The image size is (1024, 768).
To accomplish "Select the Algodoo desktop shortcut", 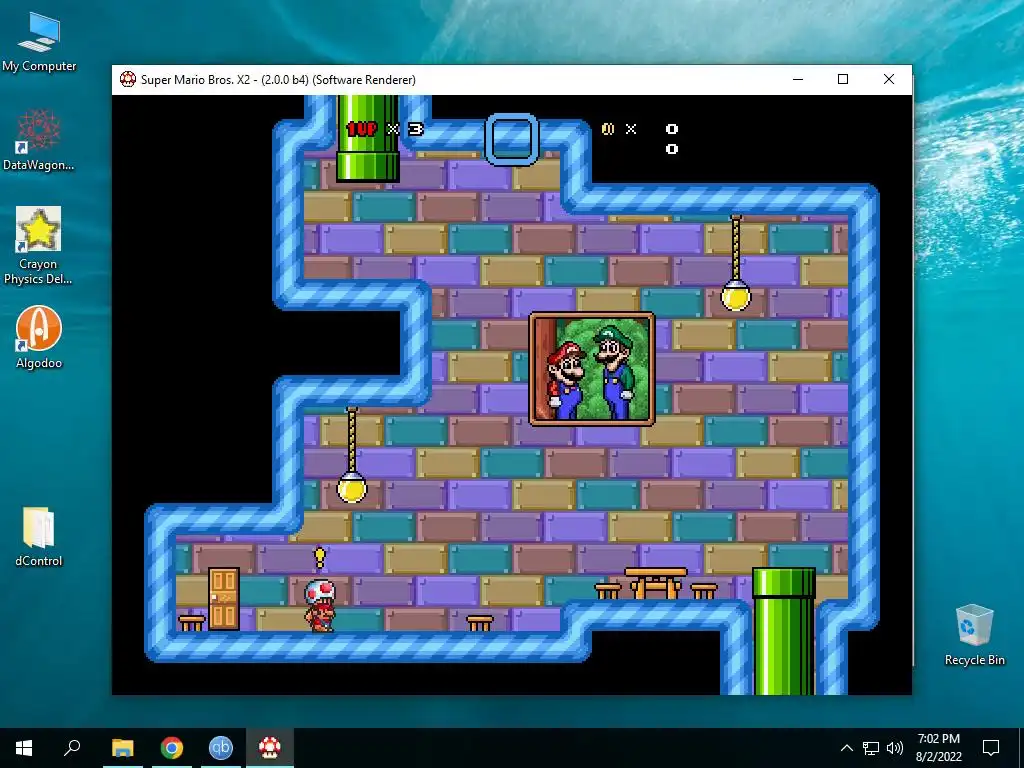I will 39,338.
